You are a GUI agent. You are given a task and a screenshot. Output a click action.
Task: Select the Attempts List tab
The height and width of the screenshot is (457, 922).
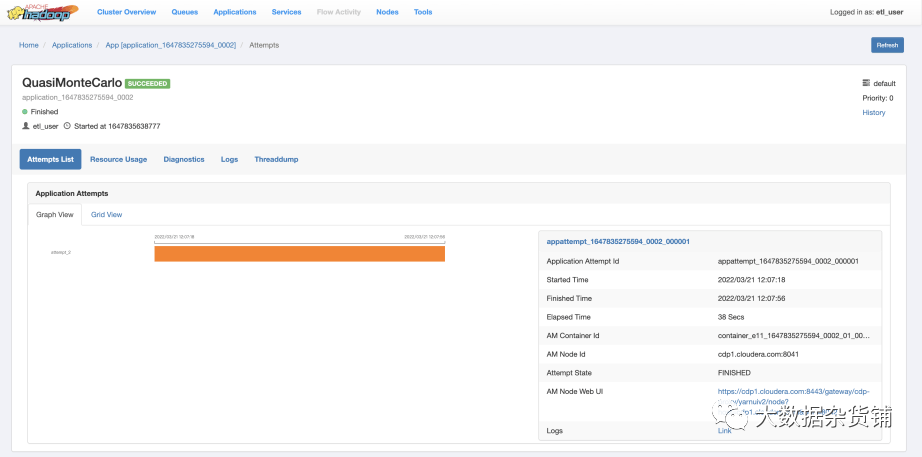51,159
